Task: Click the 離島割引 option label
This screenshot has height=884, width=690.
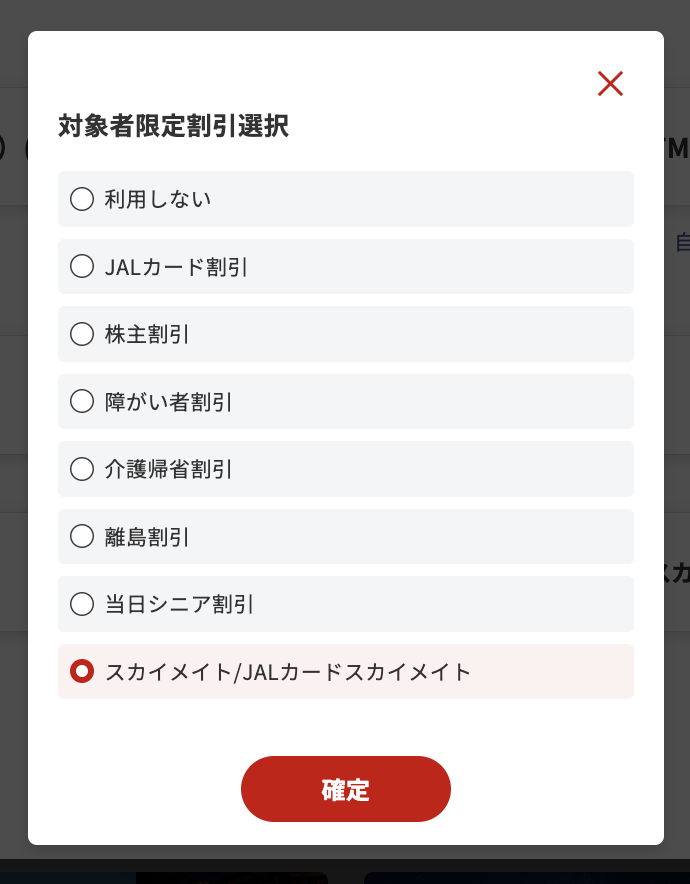Action: click(x=147, y=537)
